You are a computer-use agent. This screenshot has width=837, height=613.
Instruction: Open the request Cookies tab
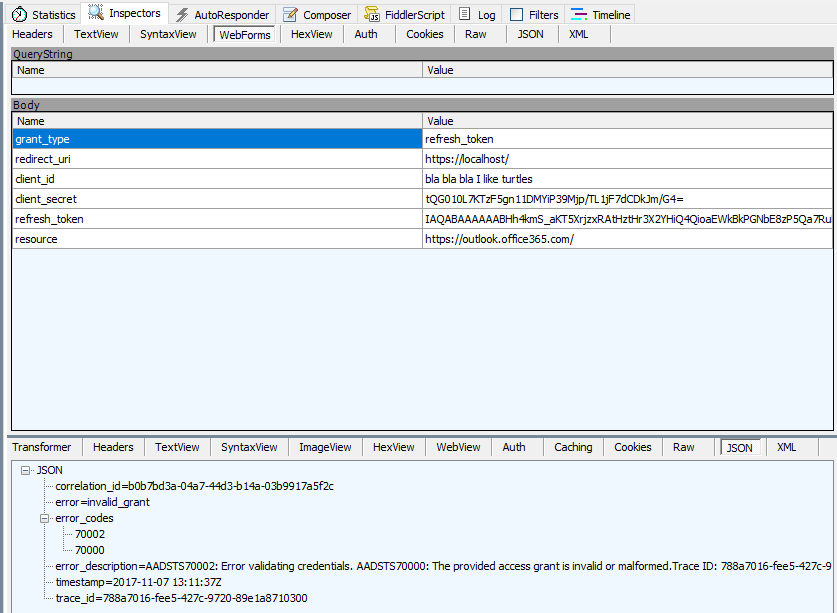click(424, 34)
